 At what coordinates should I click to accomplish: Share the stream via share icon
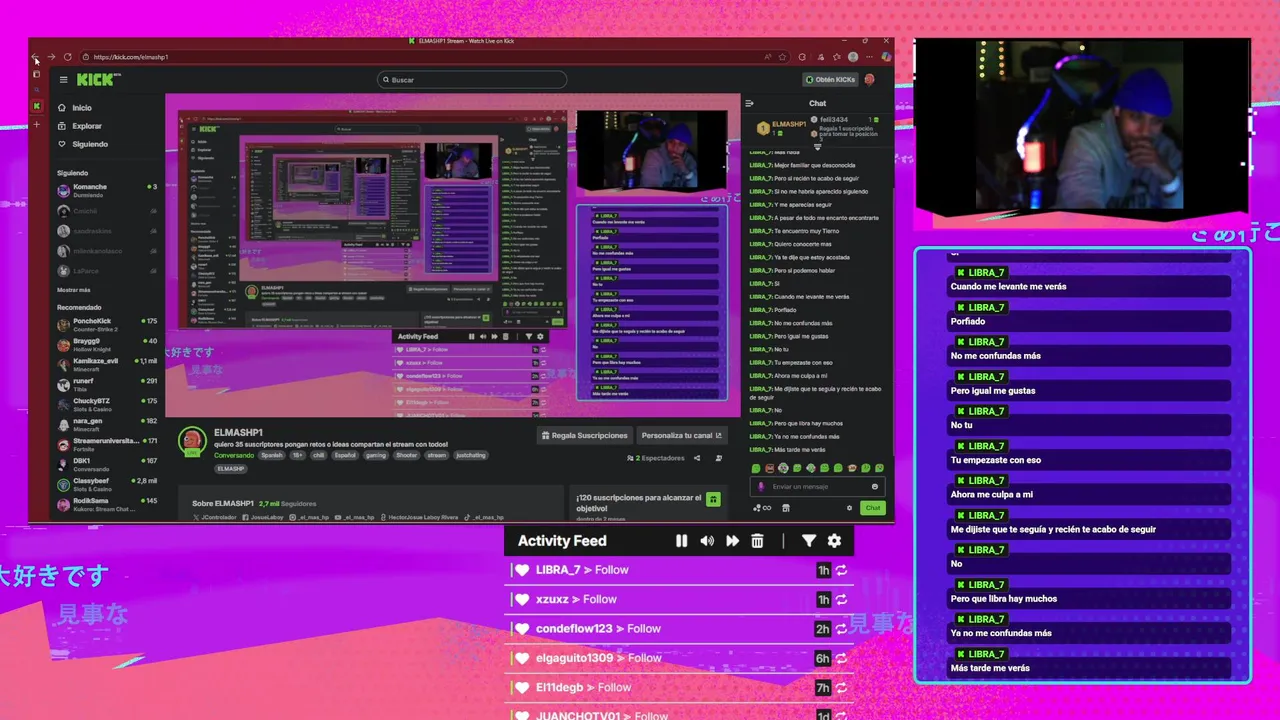(697, 458)
